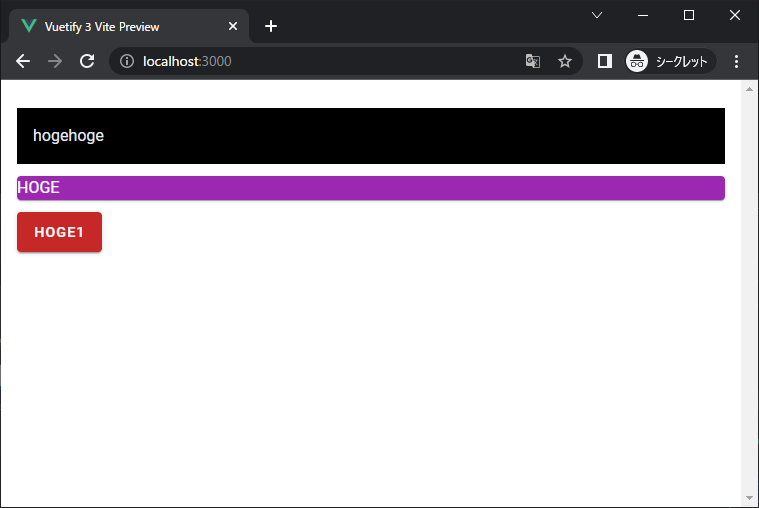Click the browser forward arrow
Viewport: 759px width, 508px height.
[55, 61]
